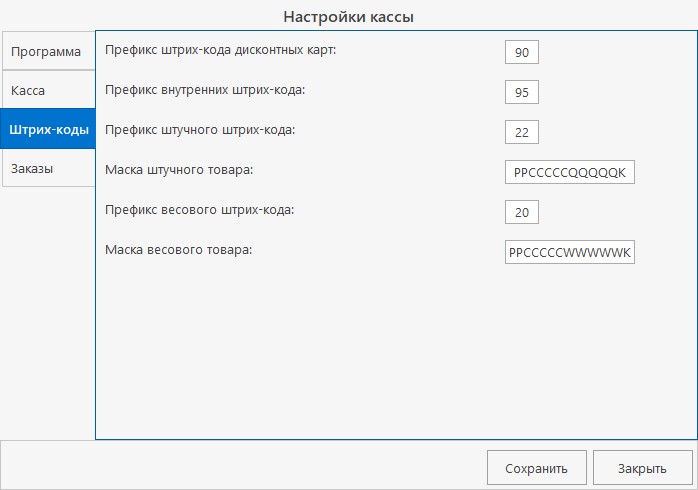This screenshot has width=698, height=490.
Task: Click the 'Настройки кассы' window title
Action: (348, 16)
